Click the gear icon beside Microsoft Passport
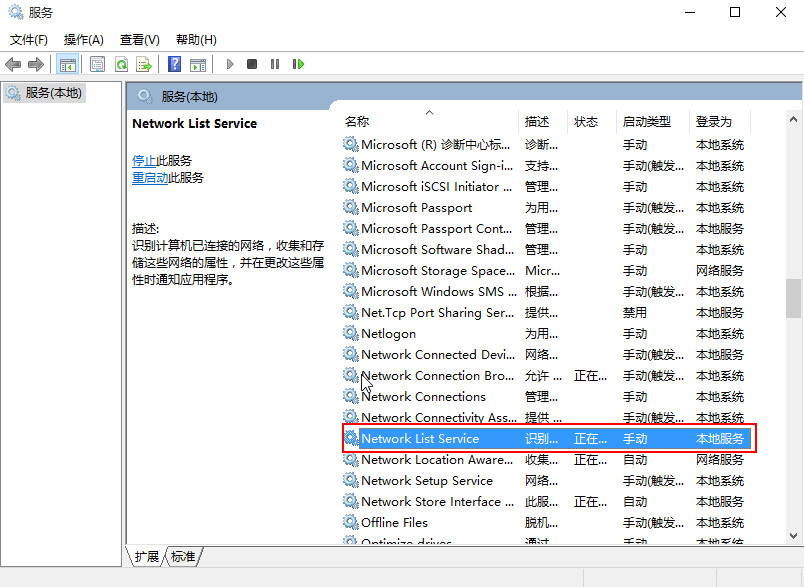The image size is (804, 587). click(x=351, y=207)
